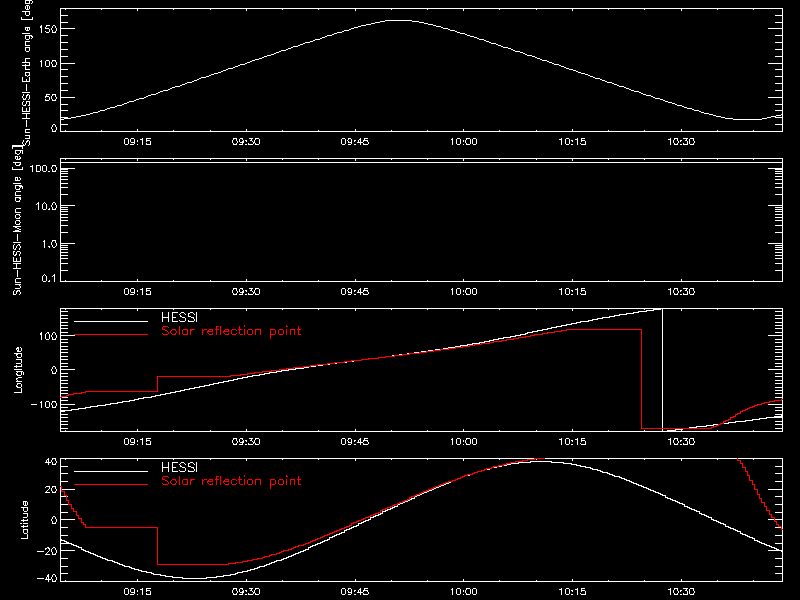Click the HESSI legend label in Longitude plot

point(179,317)
